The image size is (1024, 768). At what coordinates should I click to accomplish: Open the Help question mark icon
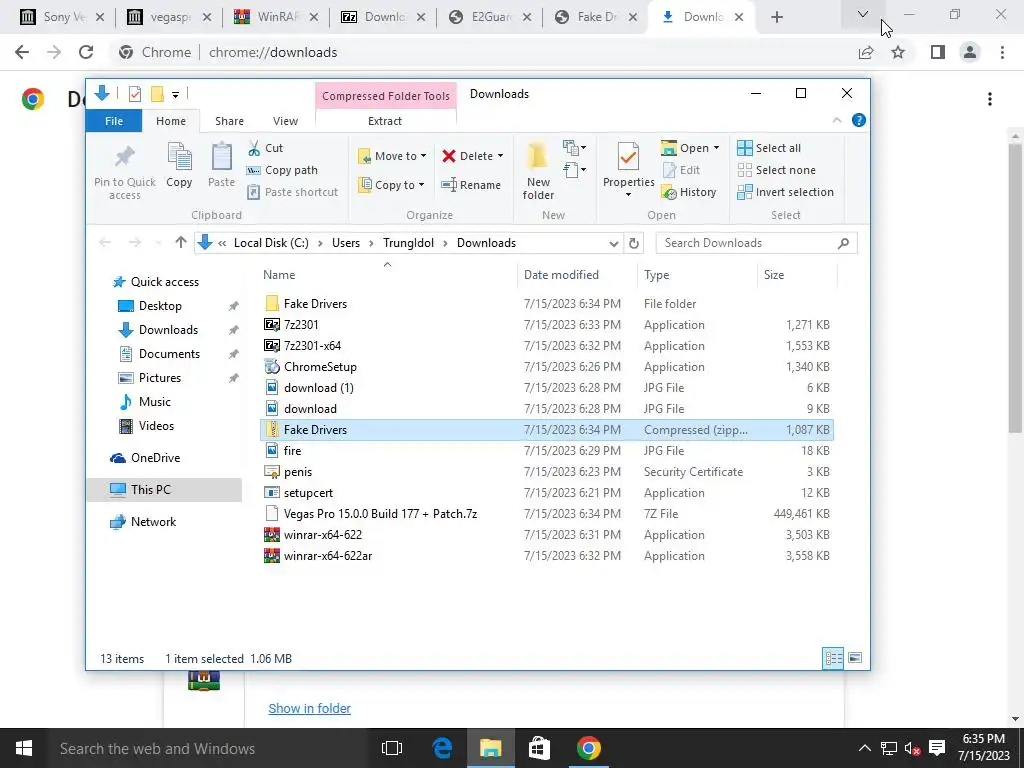pos(859,120)
